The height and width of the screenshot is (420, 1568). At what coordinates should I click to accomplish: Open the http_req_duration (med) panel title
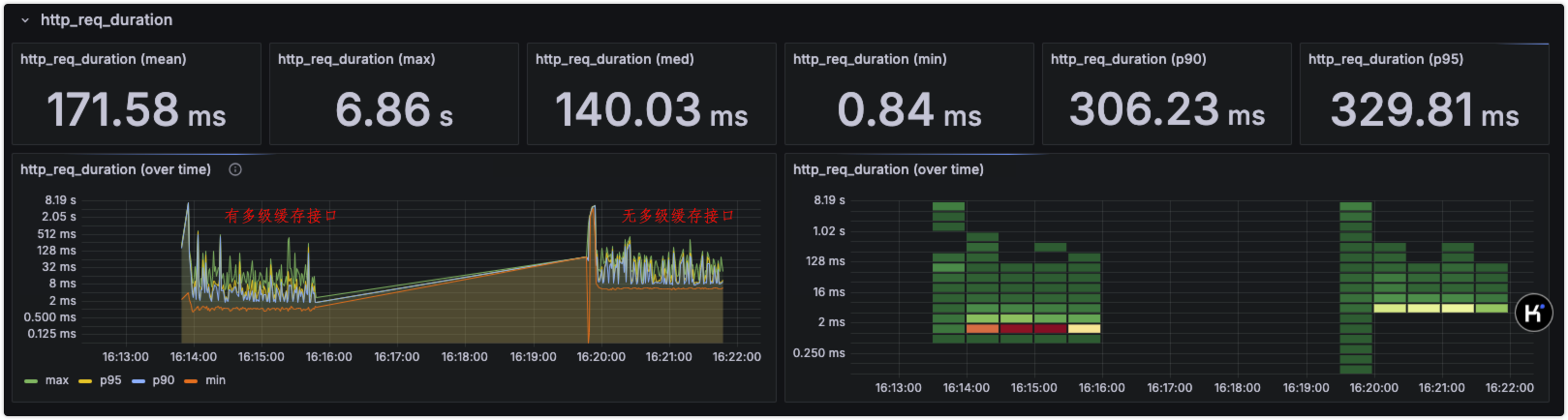615,59
